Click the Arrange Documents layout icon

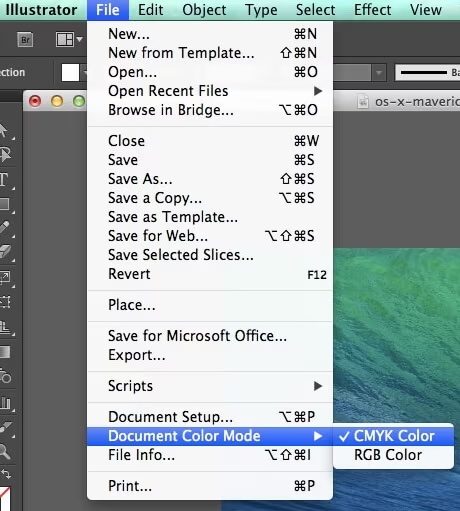coord(65,40)
